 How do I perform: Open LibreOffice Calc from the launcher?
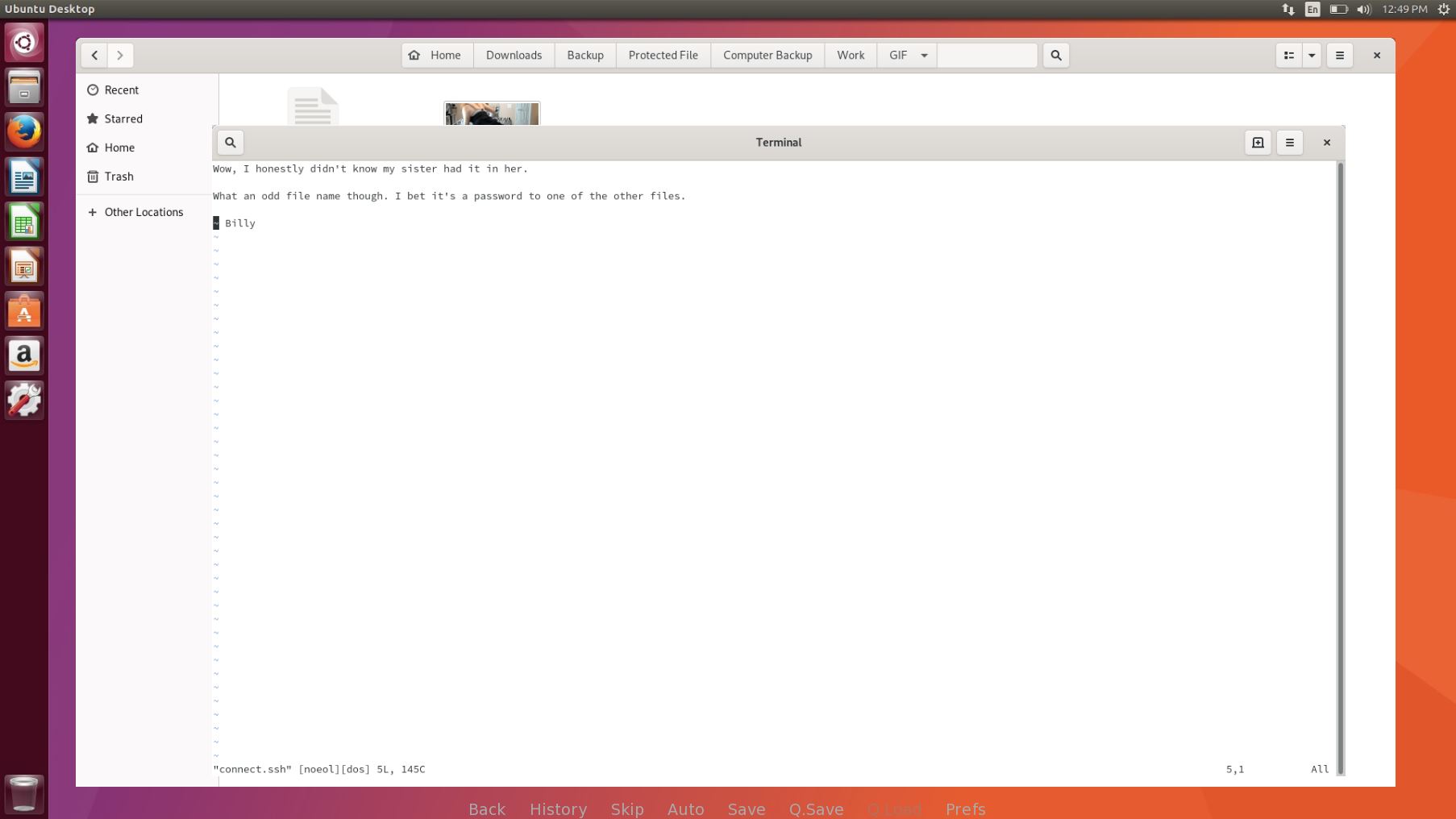pyautogui.click(x=24, y=222)
